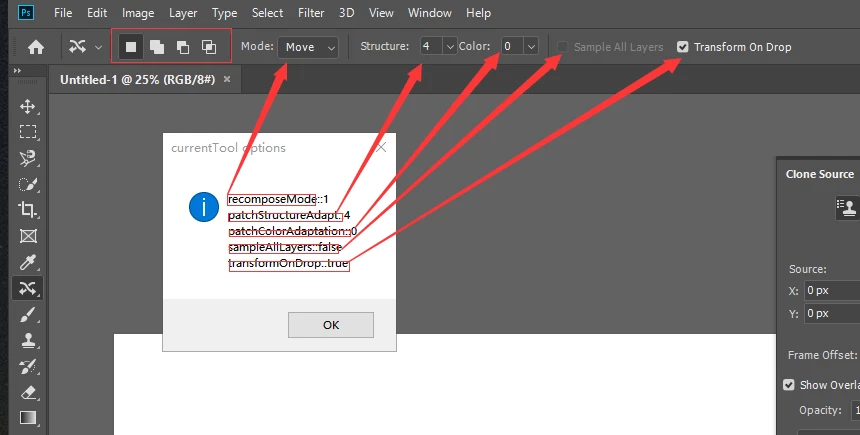This screenshot has width=860, height=435.
Task: Open the File menu
Action: click(x=63, y=13)
